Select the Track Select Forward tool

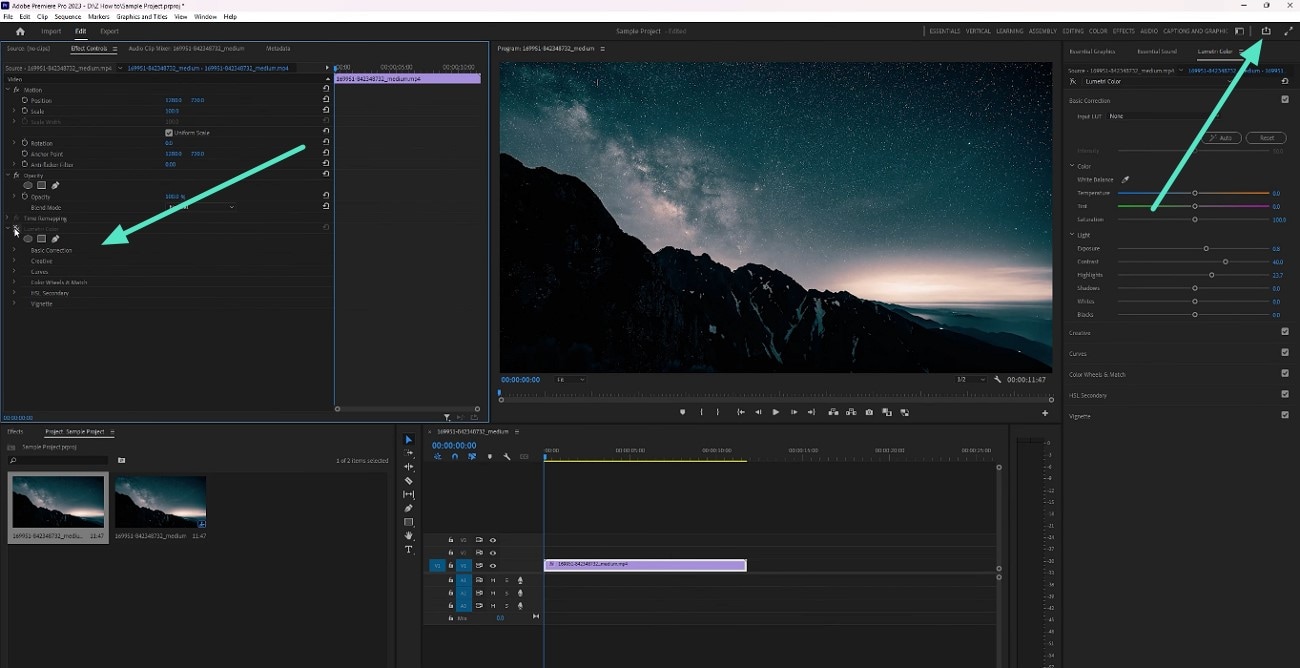[409, 453]
